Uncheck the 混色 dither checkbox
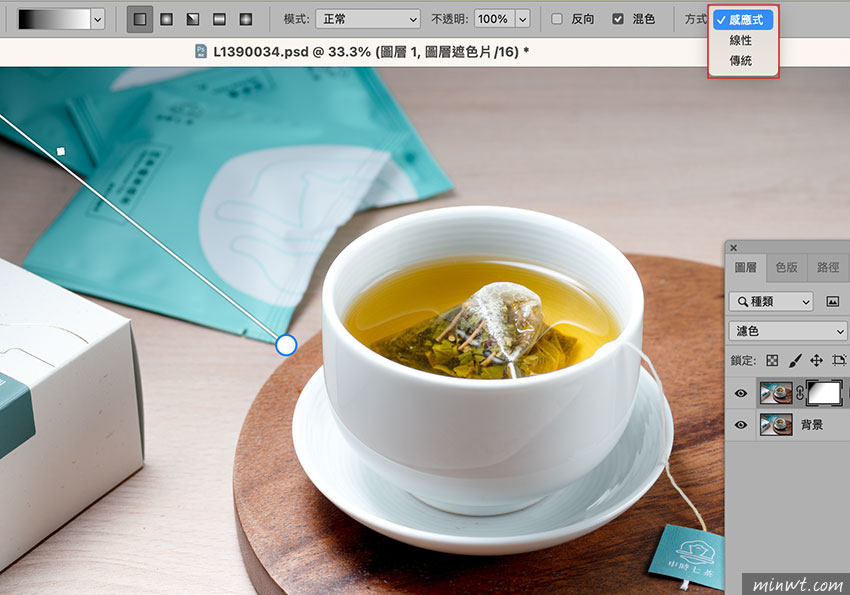The height and width of the screenshot is (595, 850). pos(617,19)
